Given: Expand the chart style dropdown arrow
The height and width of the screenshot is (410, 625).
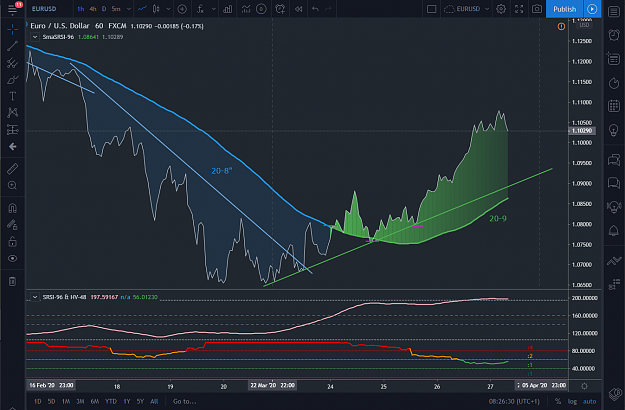Looking at the screenshot, I should pyautogui.click(x=168, y=9).
